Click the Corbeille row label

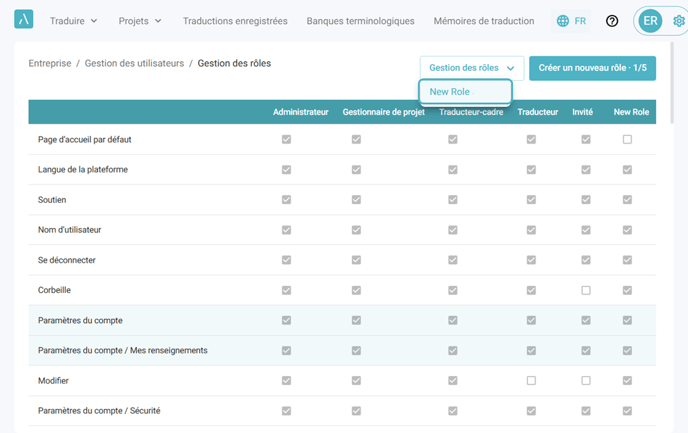pyautogui.click(x=54, y=290)
